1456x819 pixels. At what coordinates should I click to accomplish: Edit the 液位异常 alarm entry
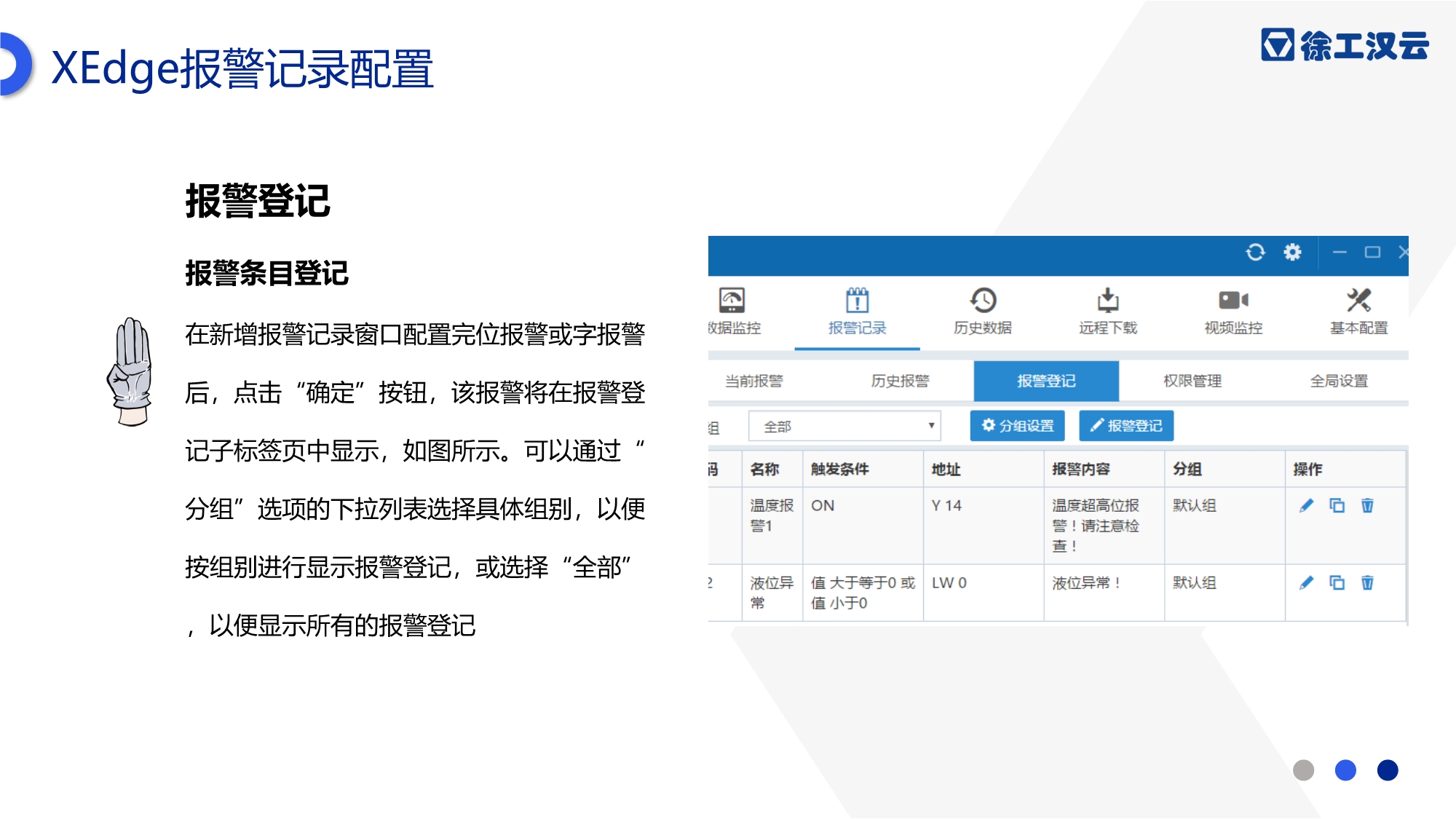pyautogui.click(x=1307, y=582)
